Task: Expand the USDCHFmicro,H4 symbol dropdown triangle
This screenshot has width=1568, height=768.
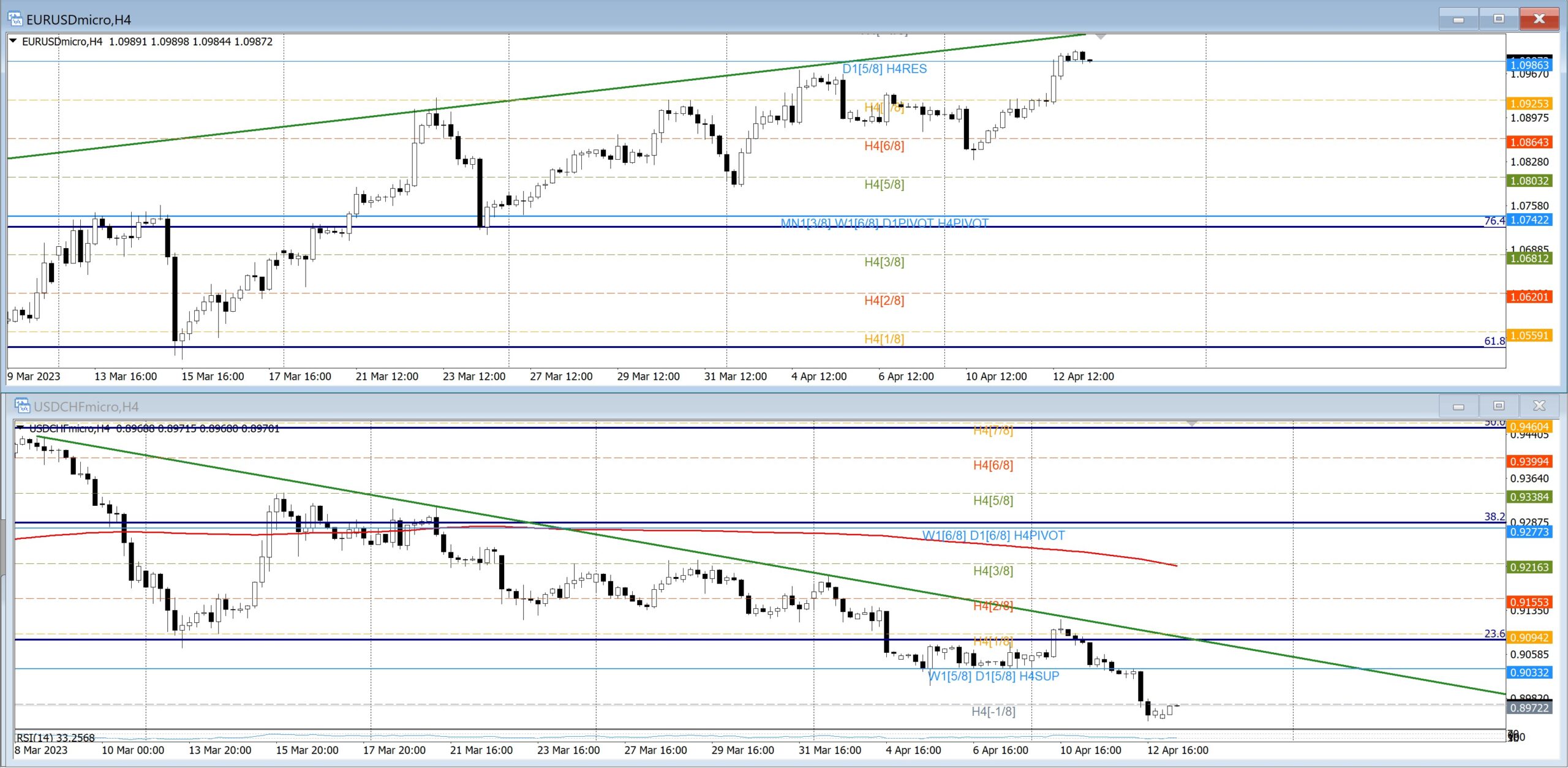Action: coord(20,427)
